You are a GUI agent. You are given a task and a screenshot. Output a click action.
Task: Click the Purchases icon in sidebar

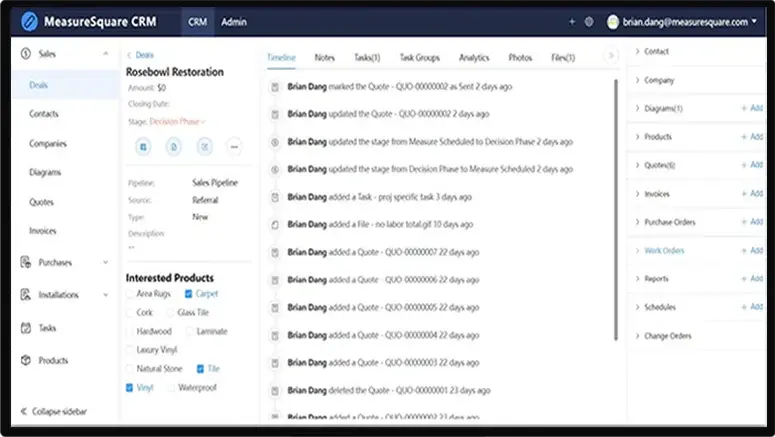click(26, 262)
